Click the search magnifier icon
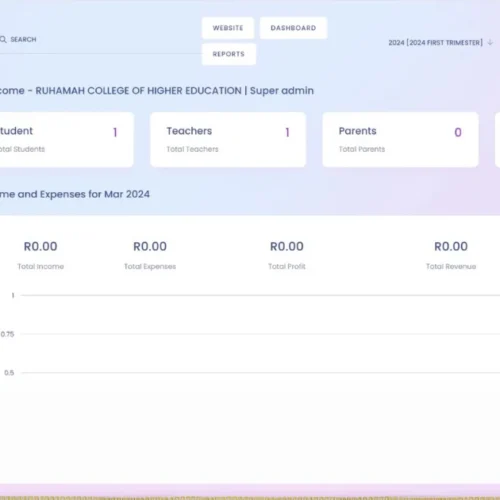The image size is (500, 500). [x=3, y=40]
